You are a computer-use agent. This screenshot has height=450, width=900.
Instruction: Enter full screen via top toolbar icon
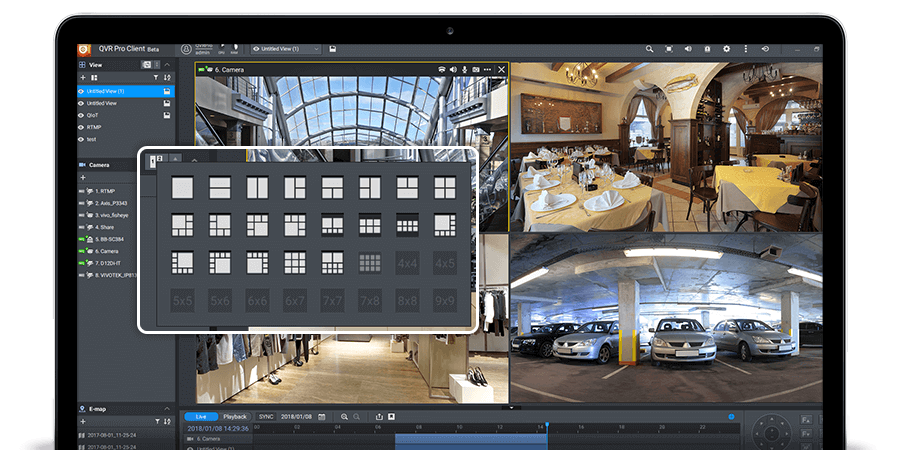[x=669, y=49]
